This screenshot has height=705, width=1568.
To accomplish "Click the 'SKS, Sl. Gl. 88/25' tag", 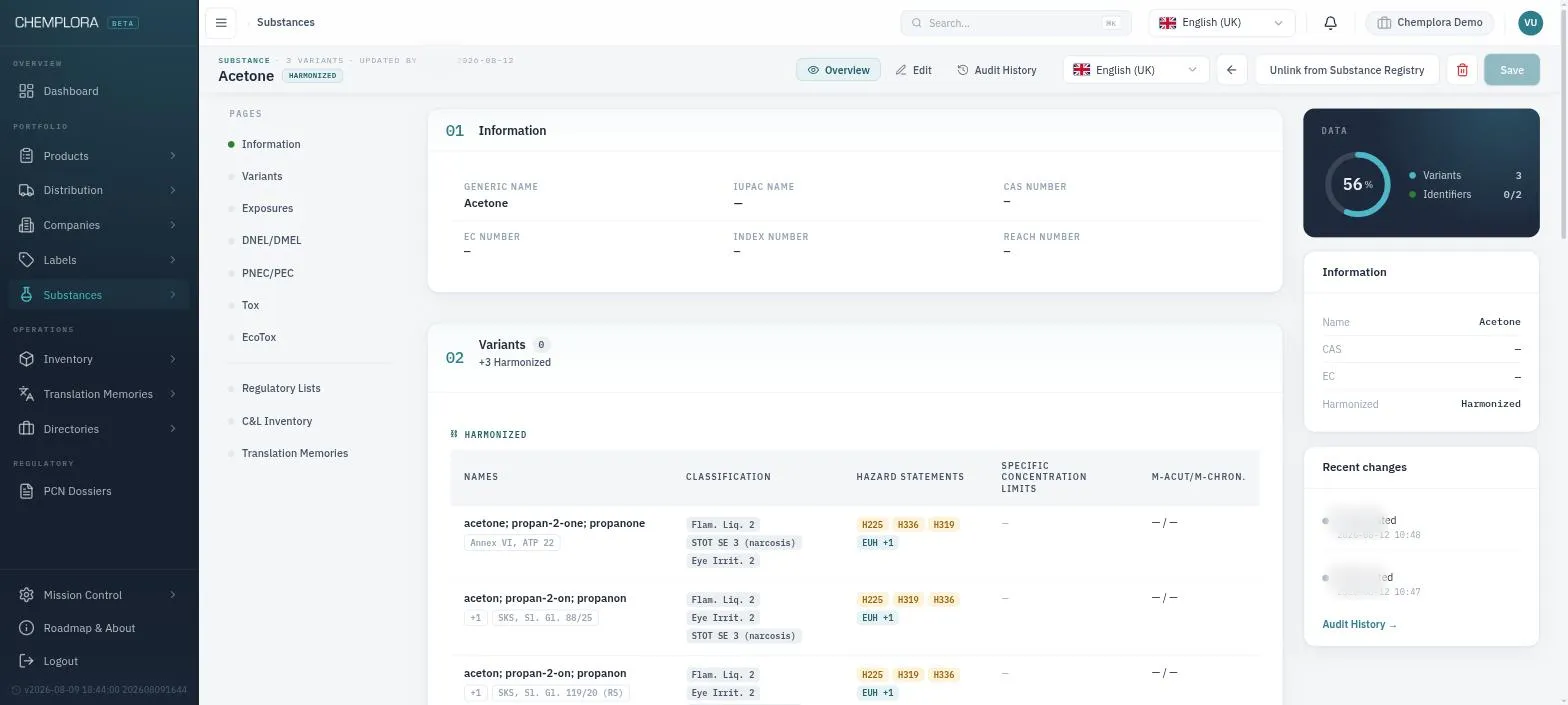I will (x=545, y=618).
